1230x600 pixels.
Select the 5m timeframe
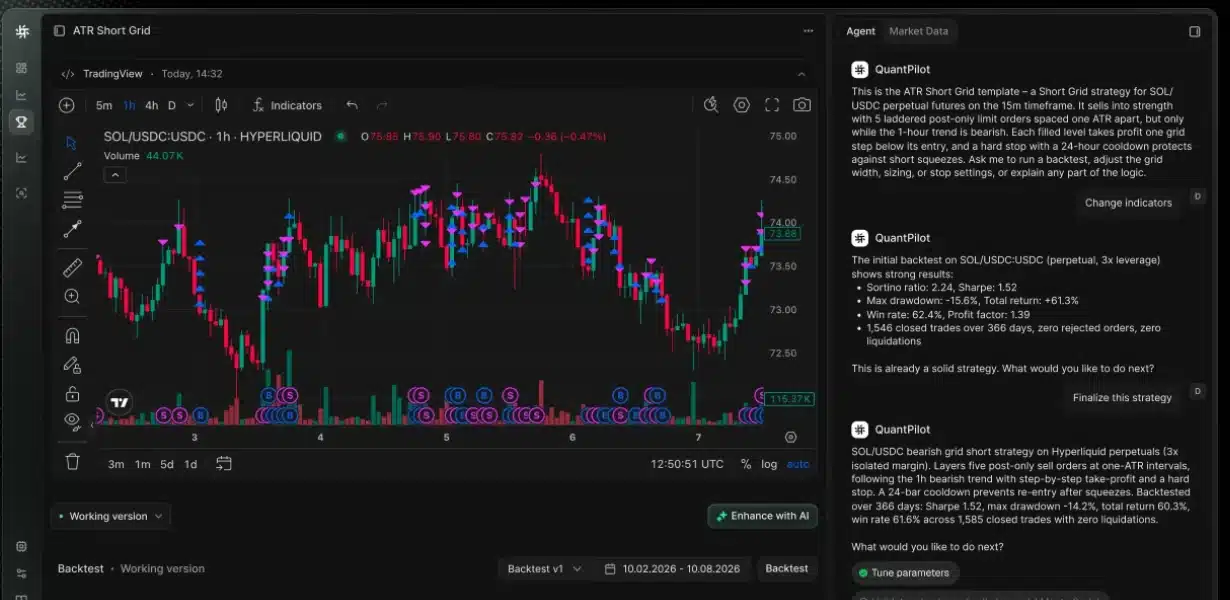coord(104,105)
